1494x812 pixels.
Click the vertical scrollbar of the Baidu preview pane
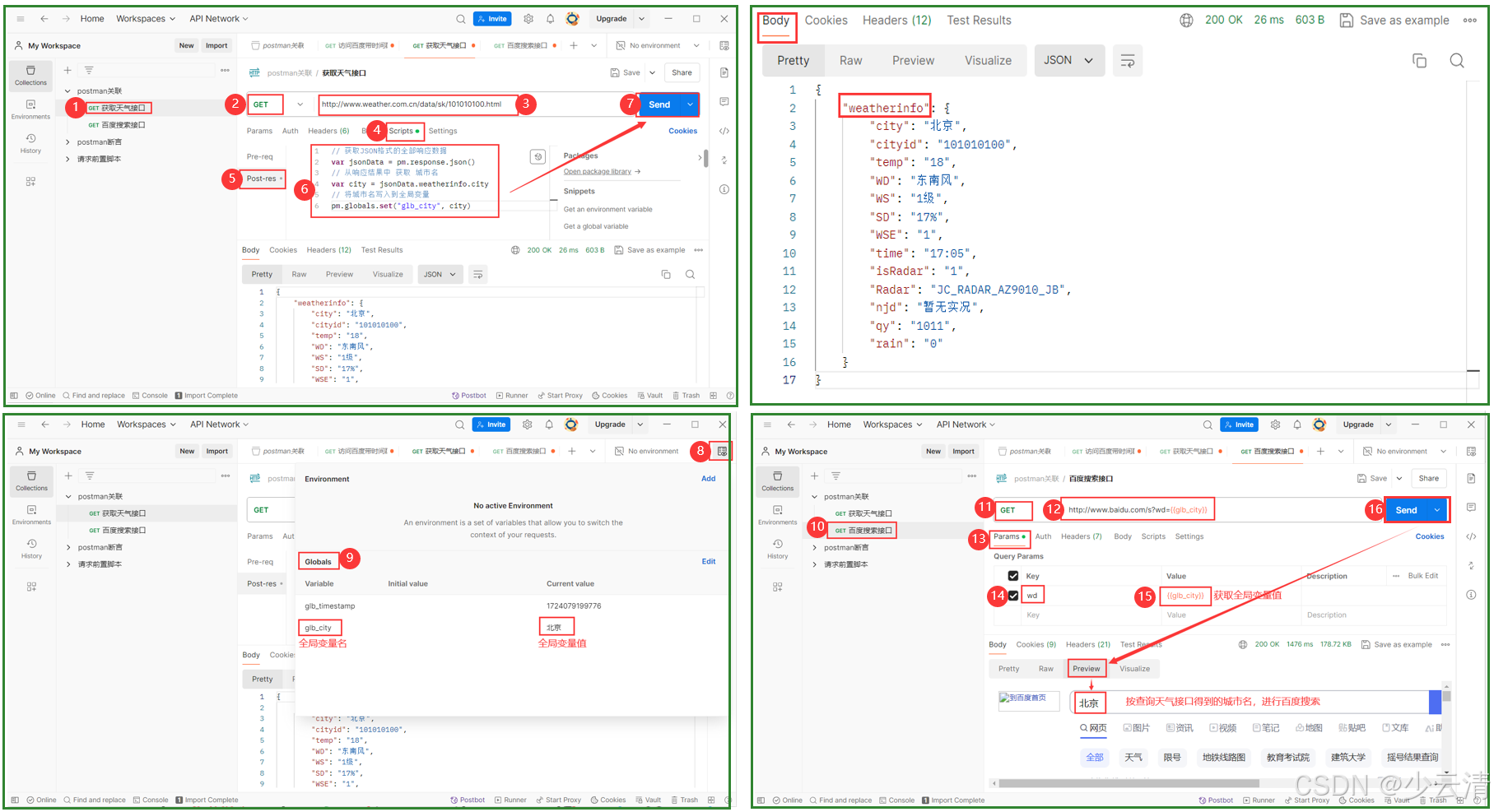pyautogui.click(x=1446, y=698)
